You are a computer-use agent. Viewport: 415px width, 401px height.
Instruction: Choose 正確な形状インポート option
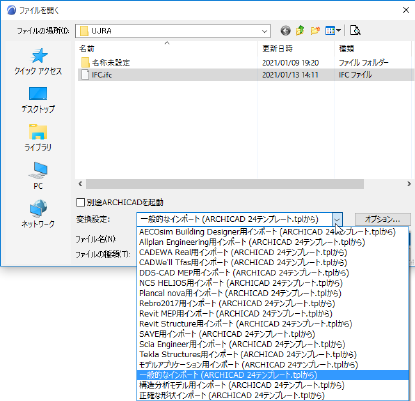[x=273, y=395]
